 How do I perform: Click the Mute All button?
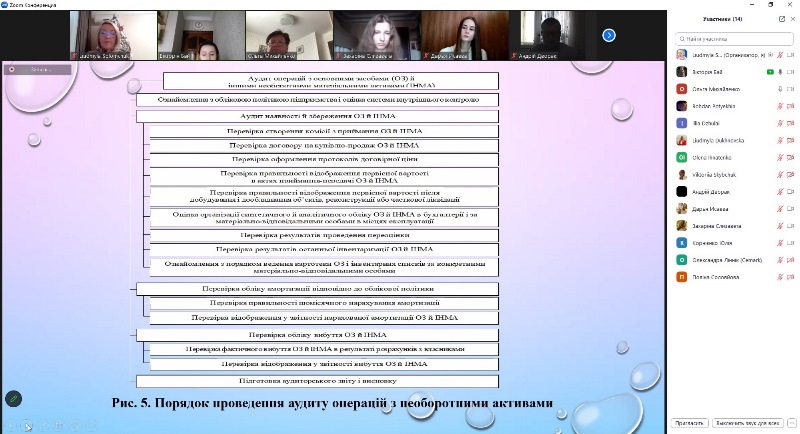point(747,423)
